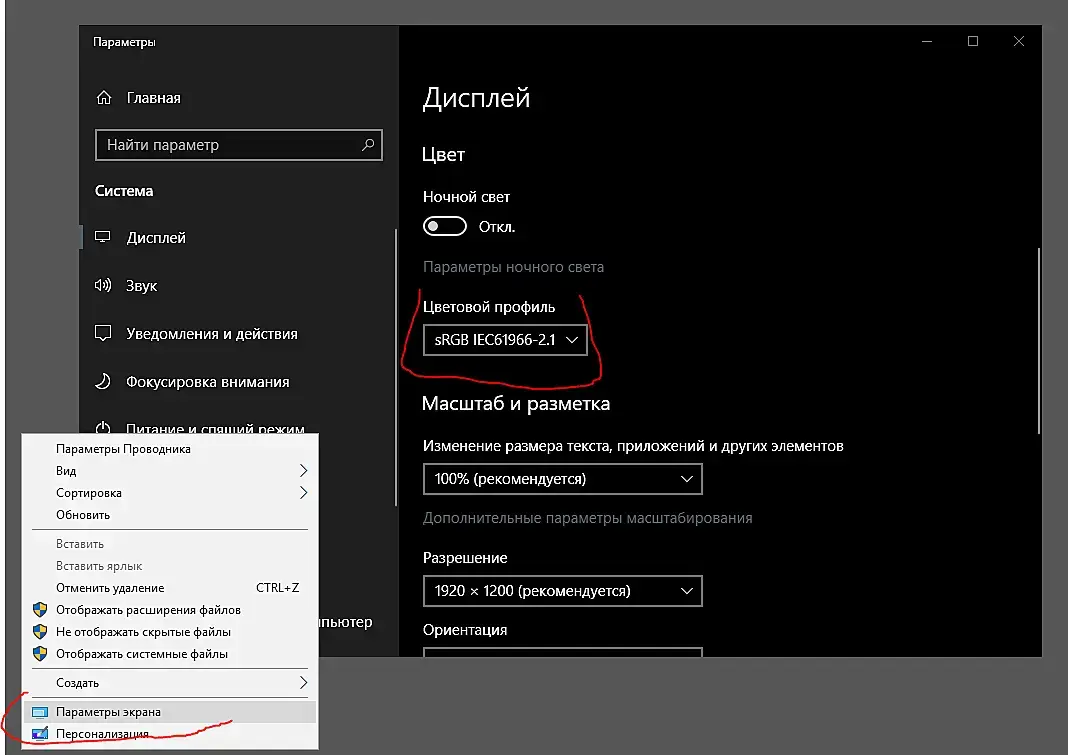Select Отображать системные файлы entry
This screenshot has height=755, width=1068.
[x=170, y=653]
